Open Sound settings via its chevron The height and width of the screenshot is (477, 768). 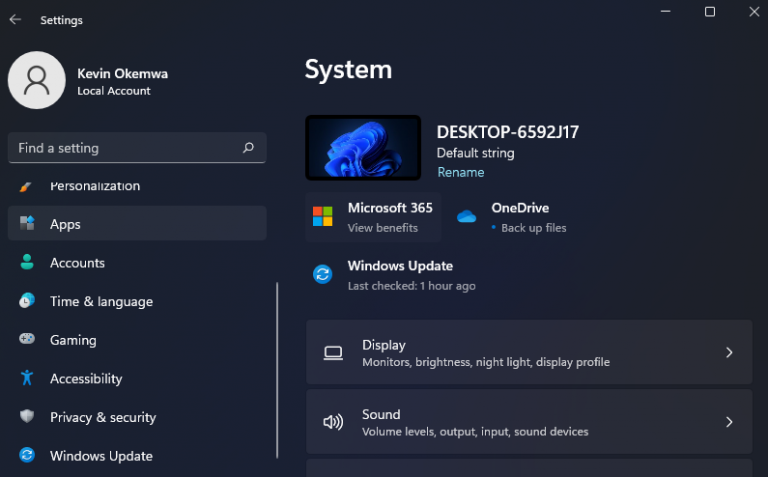click(x=729, y=422)
